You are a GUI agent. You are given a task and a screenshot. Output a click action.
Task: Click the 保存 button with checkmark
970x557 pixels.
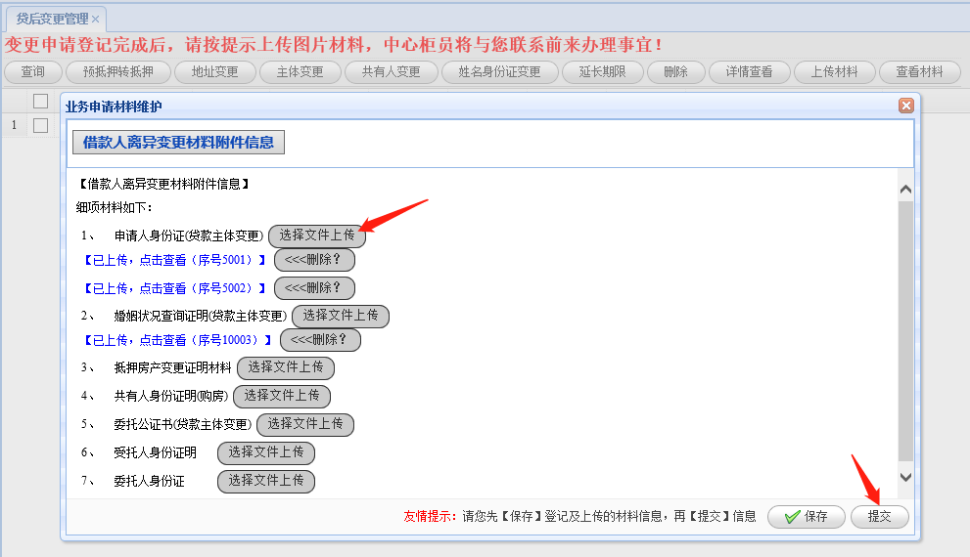click(805, 517)
